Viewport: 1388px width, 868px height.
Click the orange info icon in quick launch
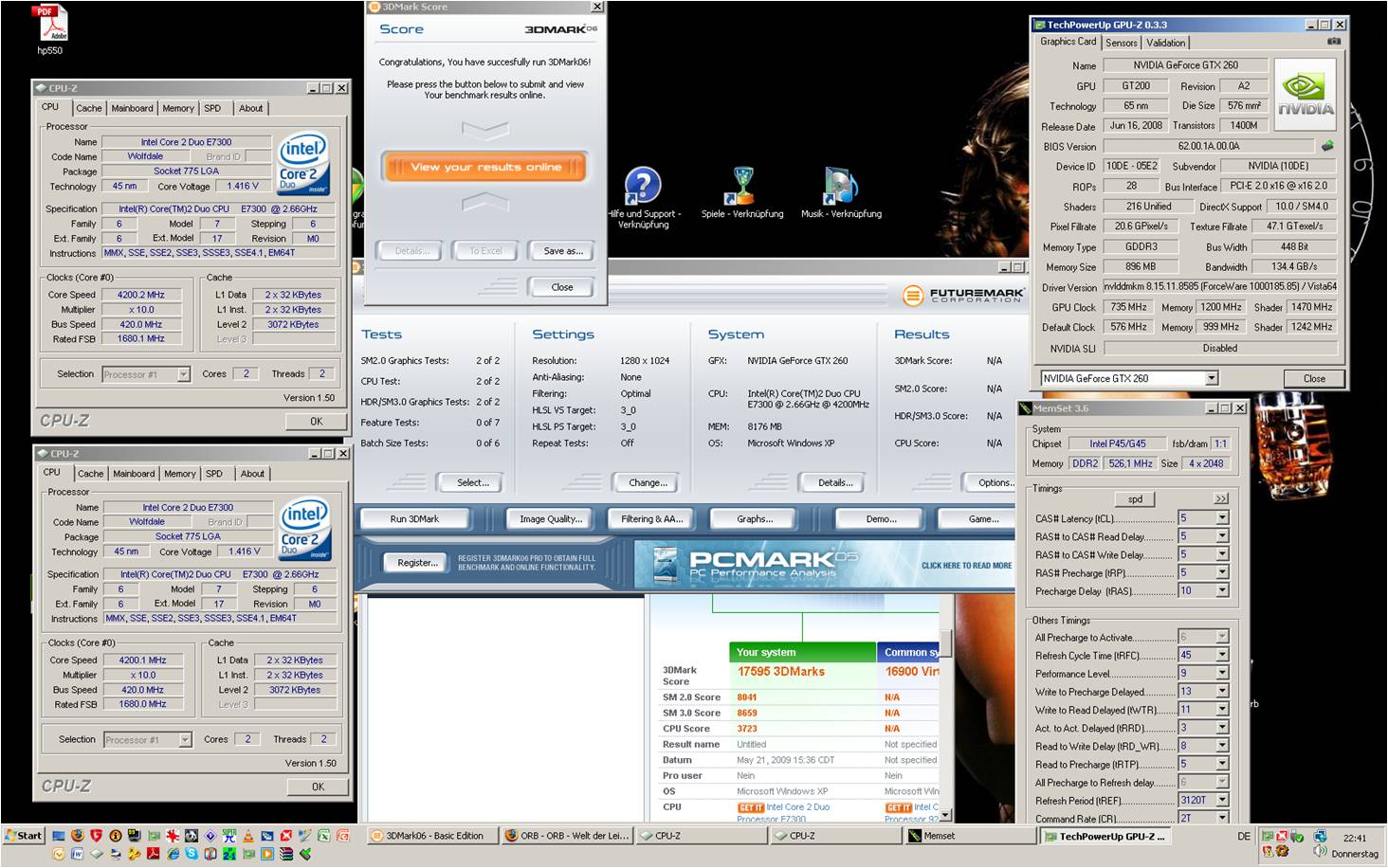116,835
